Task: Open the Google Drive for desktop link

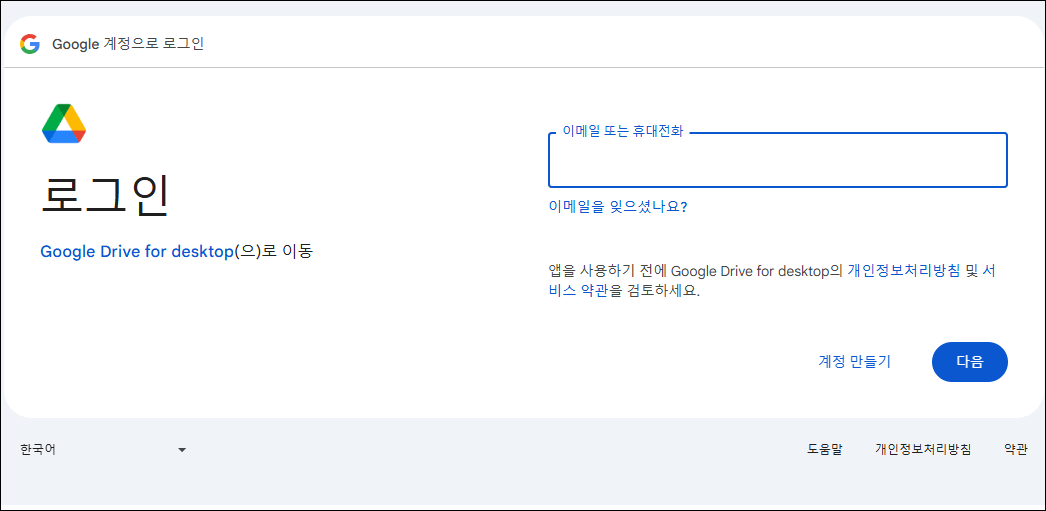Action: click(x=137, y=252)
